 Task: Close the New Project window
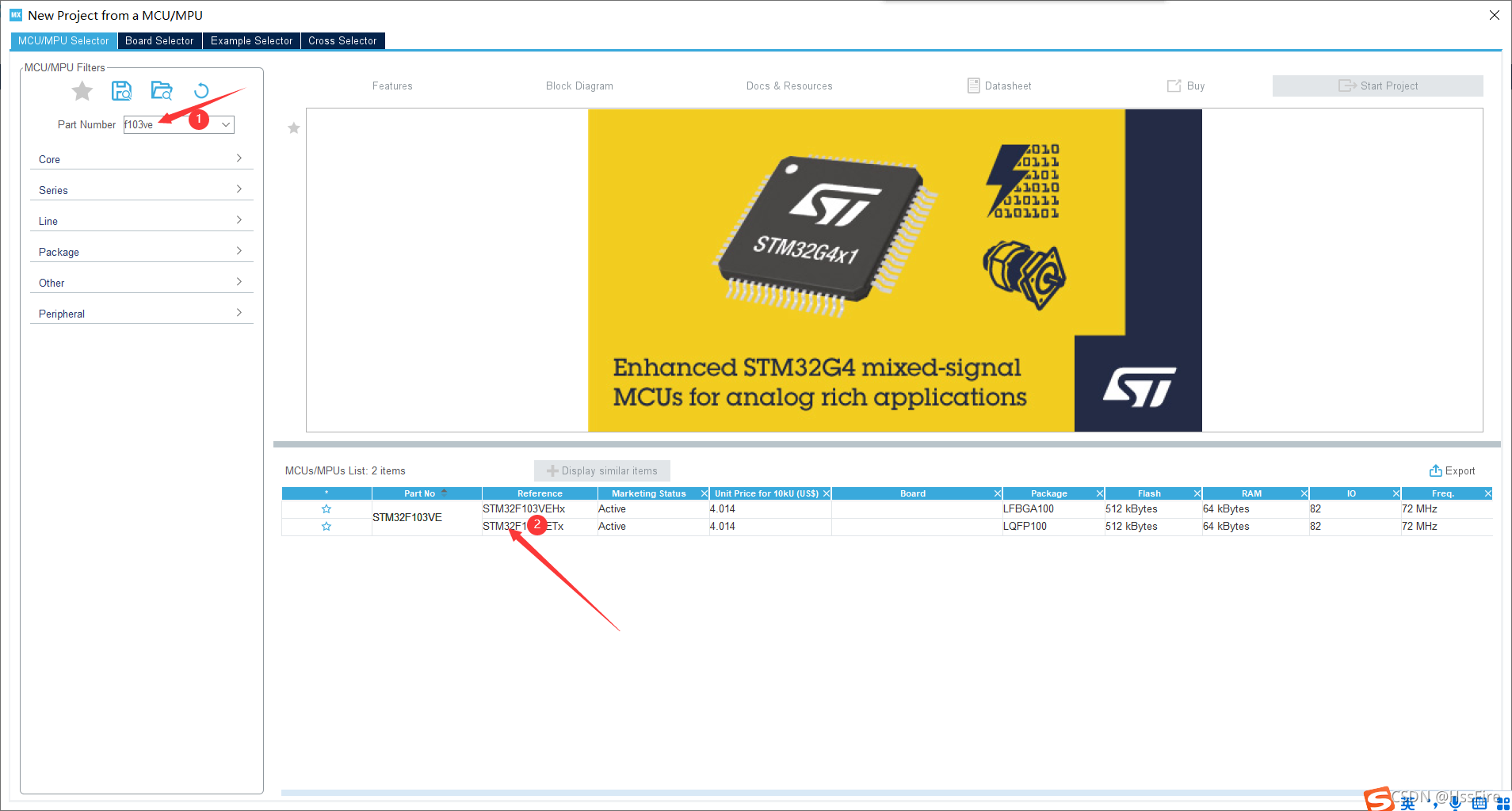(1495, 15)
